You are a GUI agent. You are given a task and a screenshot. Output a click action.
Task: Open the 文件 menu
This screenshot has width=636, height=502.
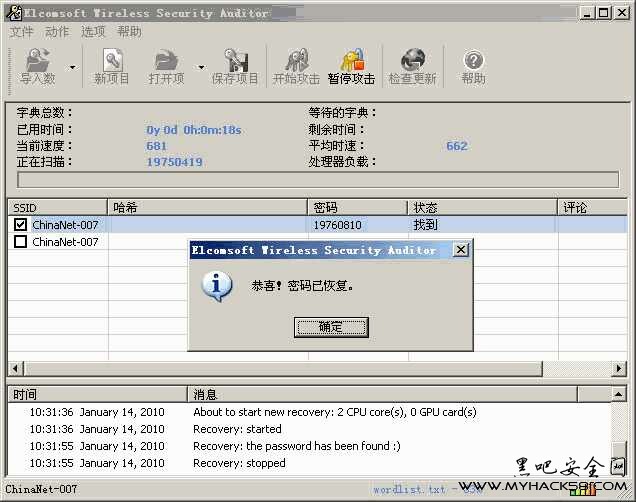[x=21, y=32]
